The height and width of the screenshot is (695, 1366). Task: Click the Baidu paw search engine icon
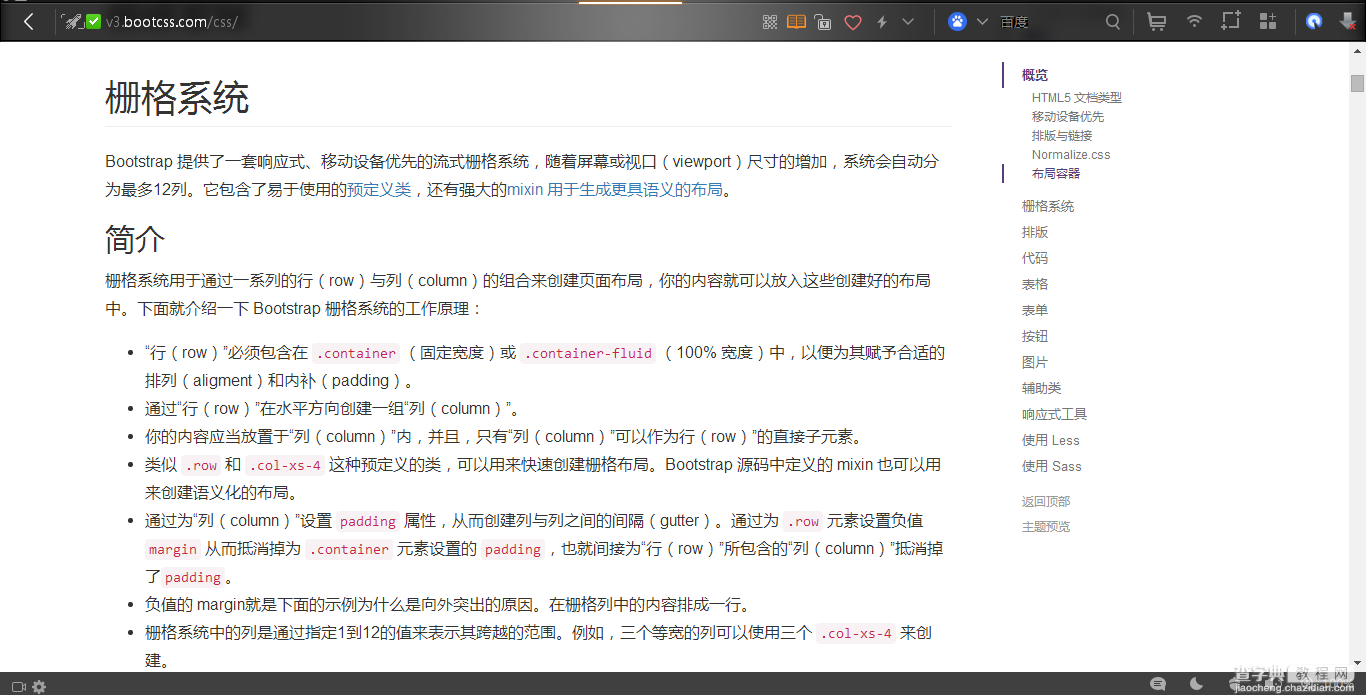point(957,22)
